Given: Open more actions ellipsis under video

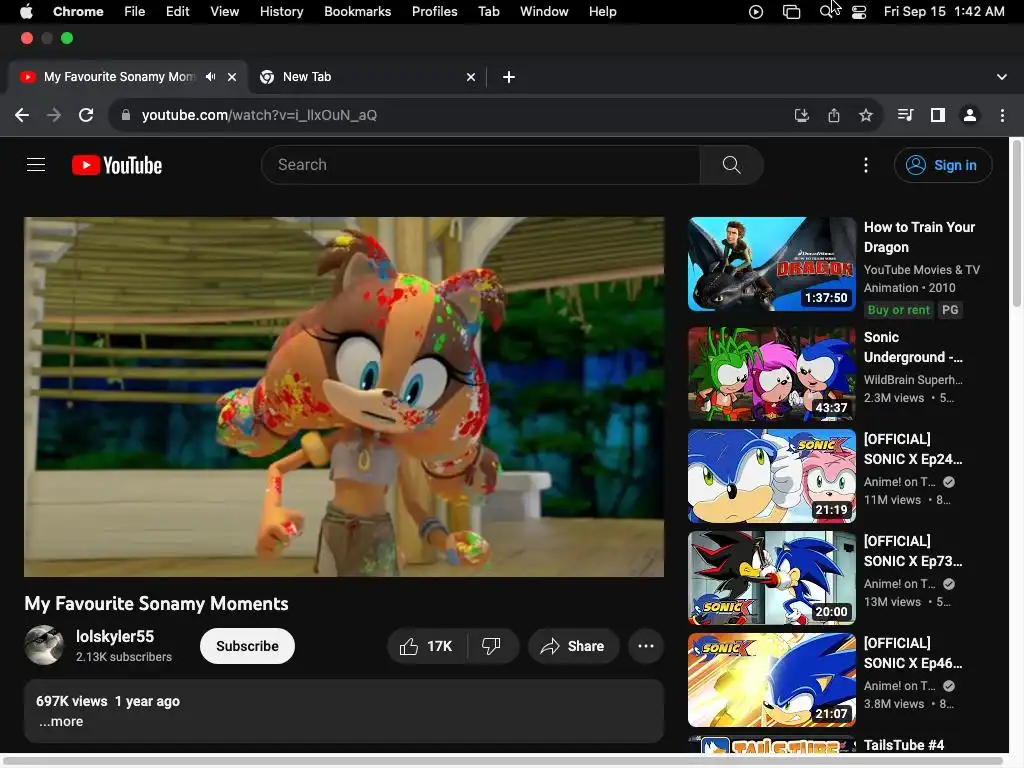Looking at the screenshot, I should (646, 647).
